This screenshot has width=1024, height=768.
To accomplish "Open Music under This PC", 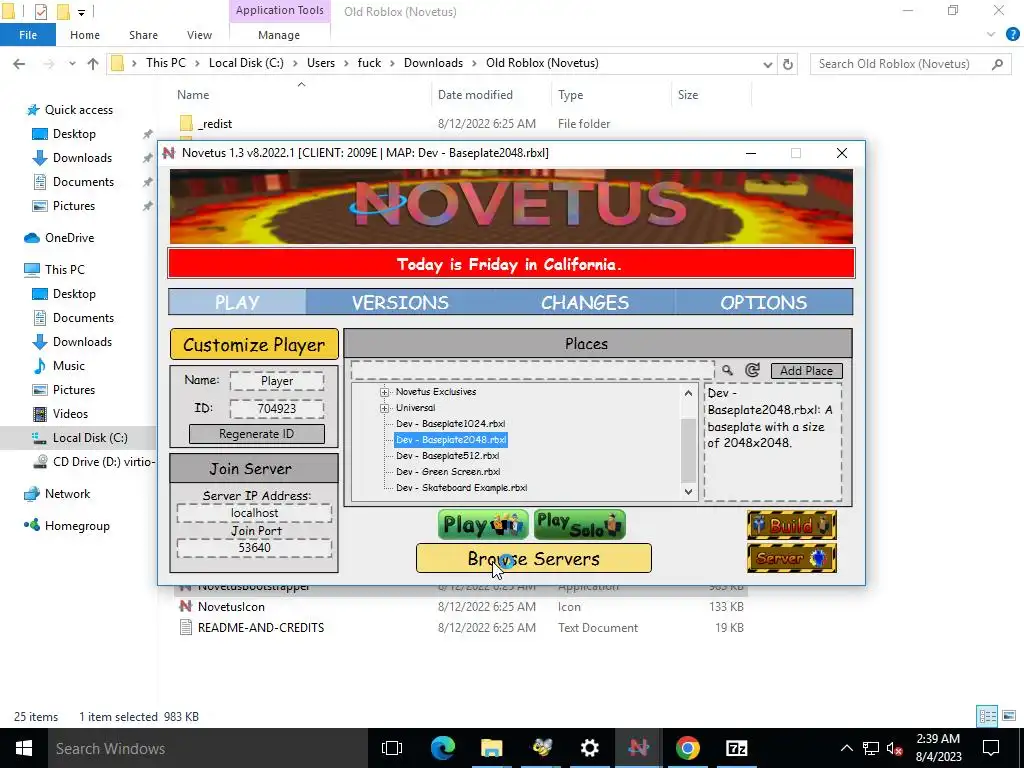I will point(69,366).
